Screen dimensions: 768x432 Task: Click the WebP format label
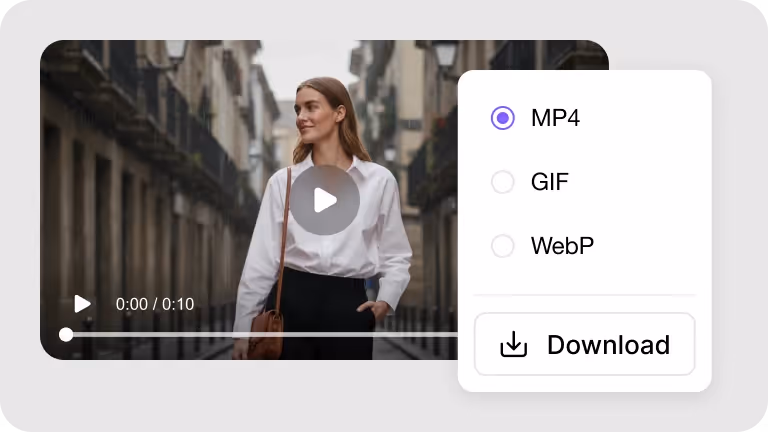tap(562, 246)
